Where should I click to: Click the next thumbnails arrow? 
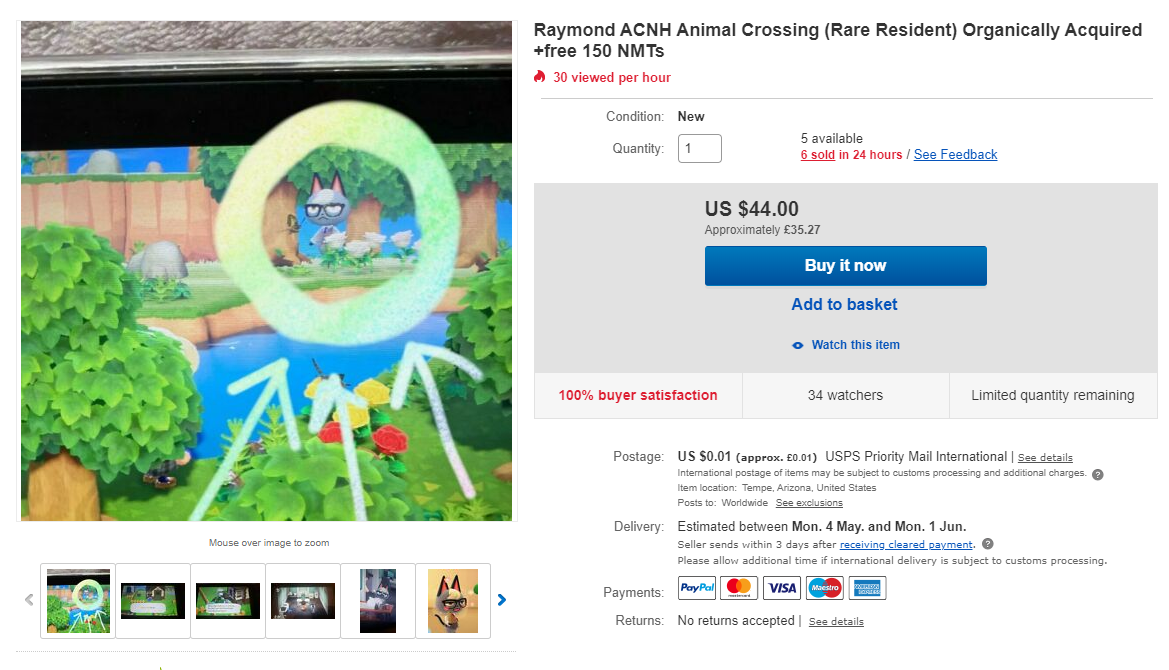[x=502, y=600]
